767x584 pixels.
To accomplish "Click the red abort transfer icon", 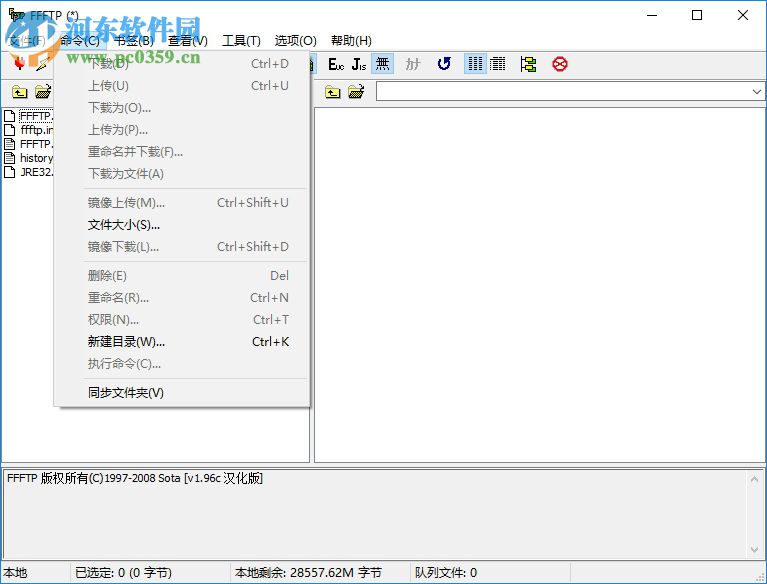I will [x=560, y=64].
